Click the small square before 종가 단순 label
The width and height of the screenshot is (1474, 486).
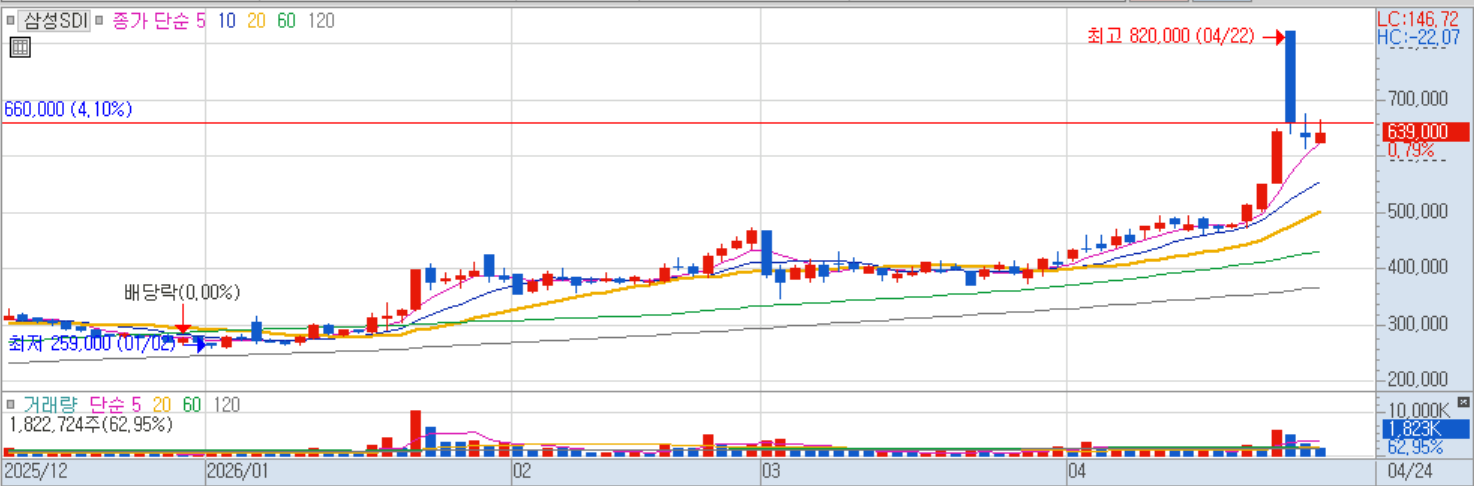(100, 20)
